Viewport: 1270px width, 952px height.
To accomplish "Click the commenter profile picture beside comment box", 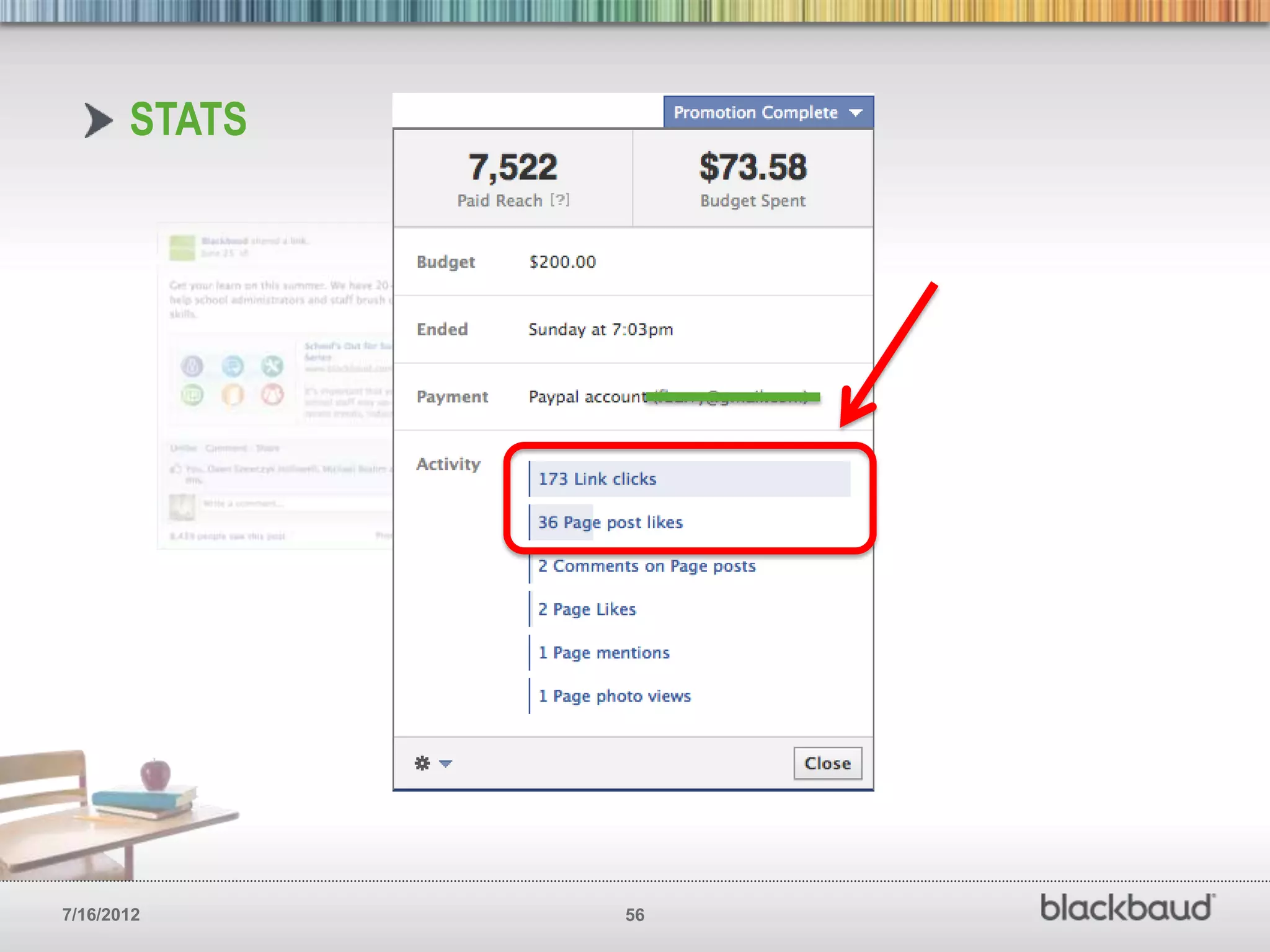I will point(182,507).
